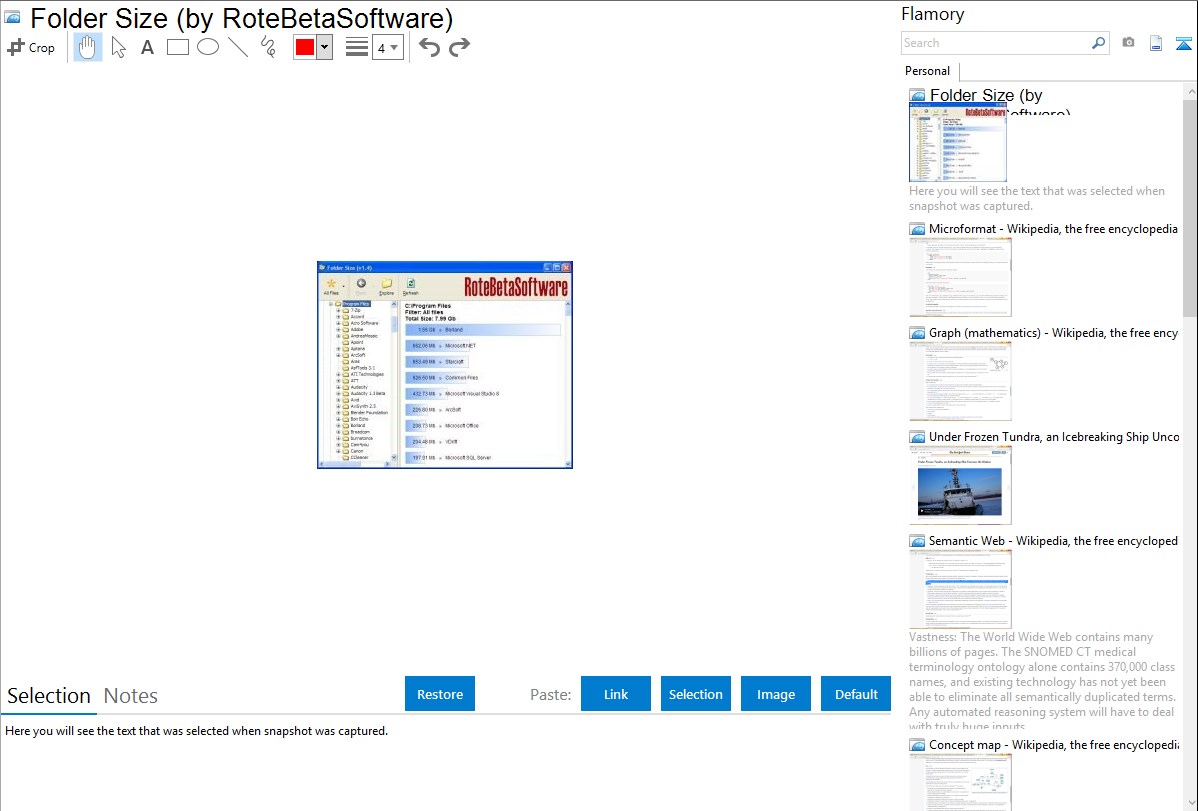Click the snapshot icon beside the main title

(12, 18)
